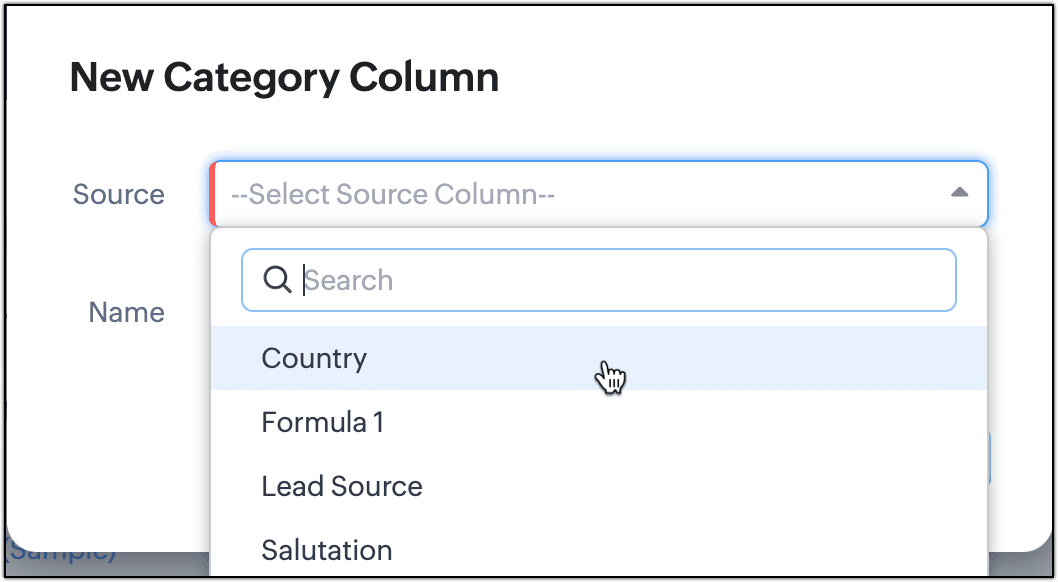Collapse the list with the caret arrow
Screen dimensions: 1058x582
(x=959, y=193)
